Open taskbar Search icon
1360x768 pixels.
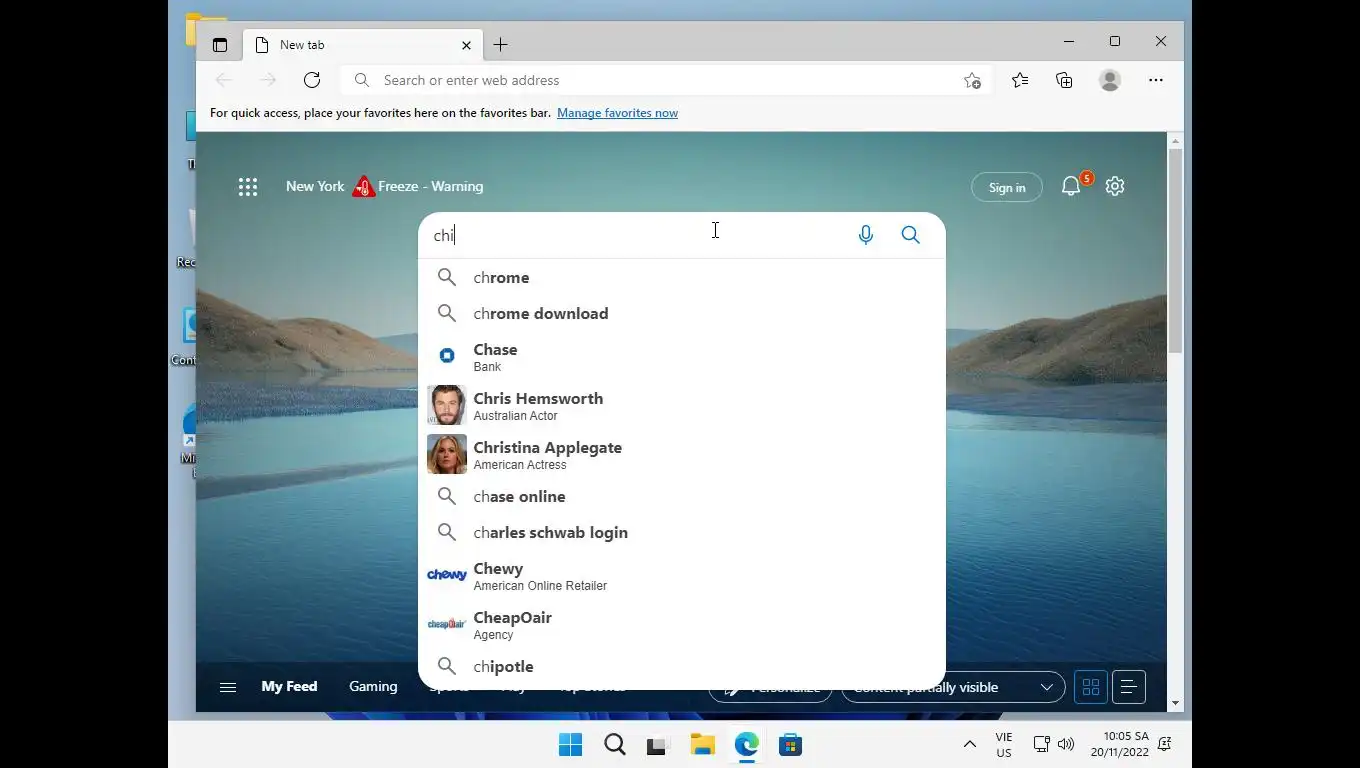(x=615, y=745)
